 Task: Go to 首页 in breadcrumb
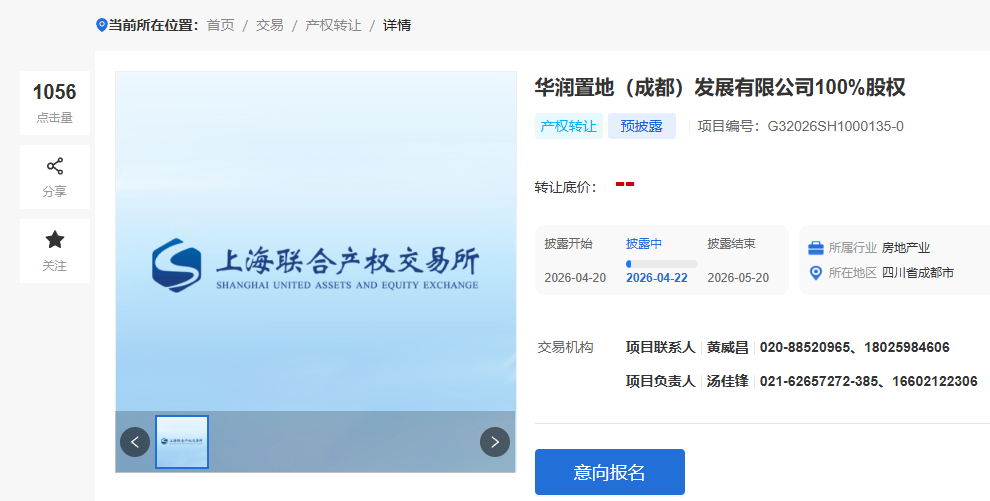point(220,25)
